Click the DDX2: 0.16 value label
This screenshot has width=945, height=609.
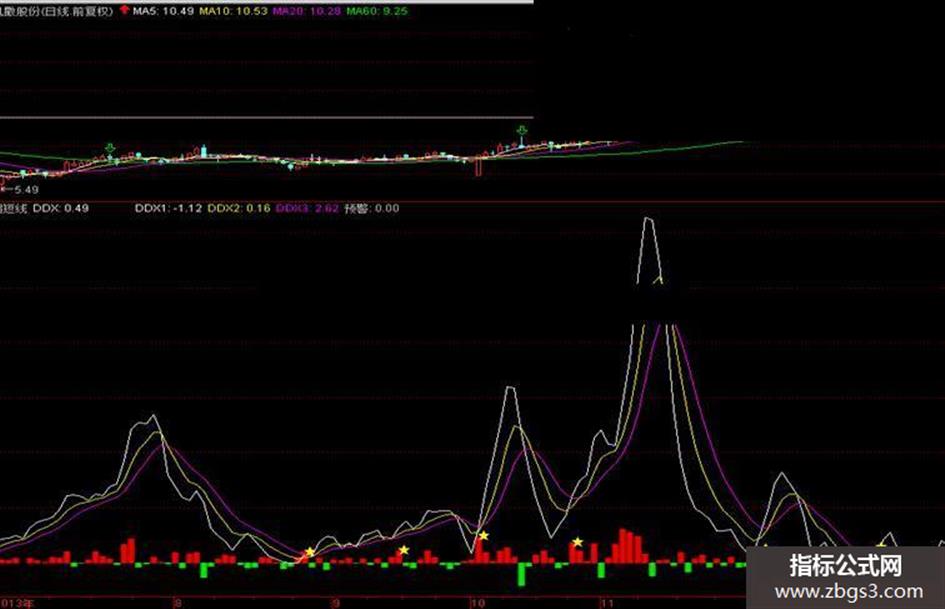239,208
